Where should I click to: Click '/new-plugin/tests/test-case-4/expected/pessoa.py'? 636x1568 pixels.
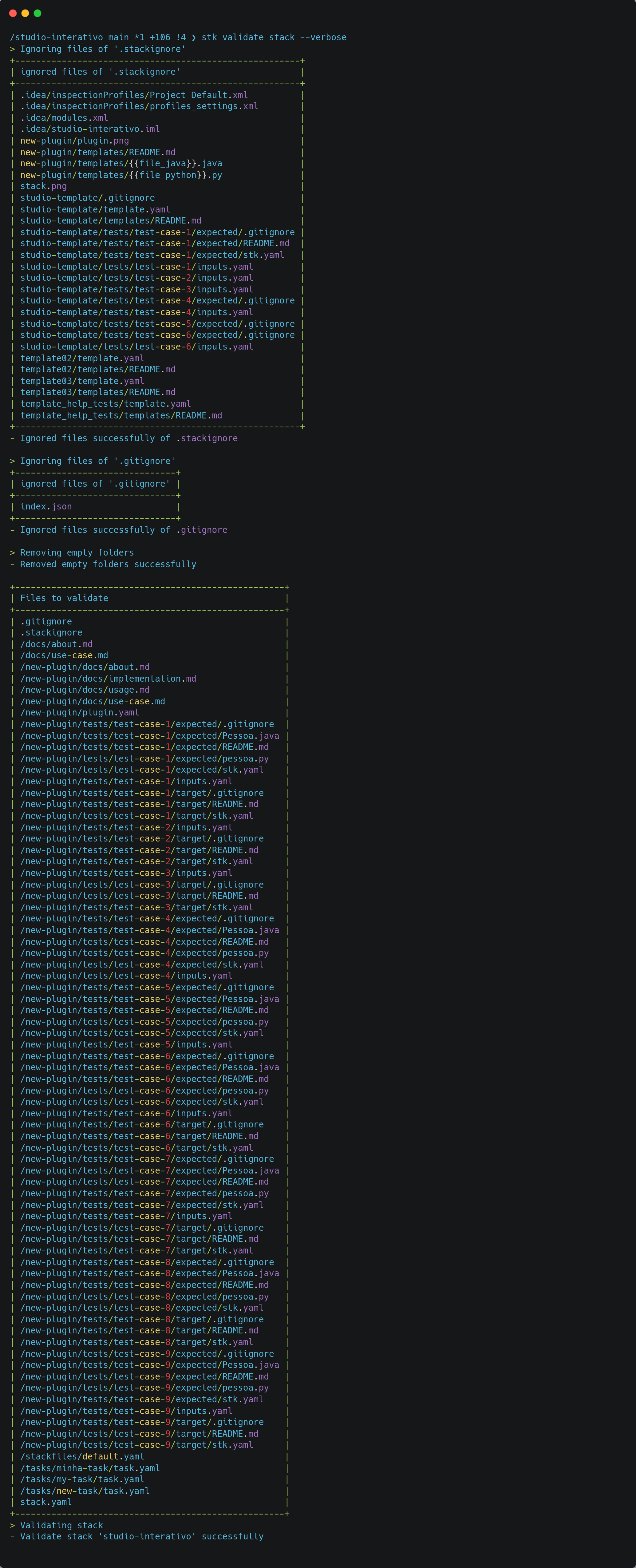pyautogui.click(x=144, y=952)
